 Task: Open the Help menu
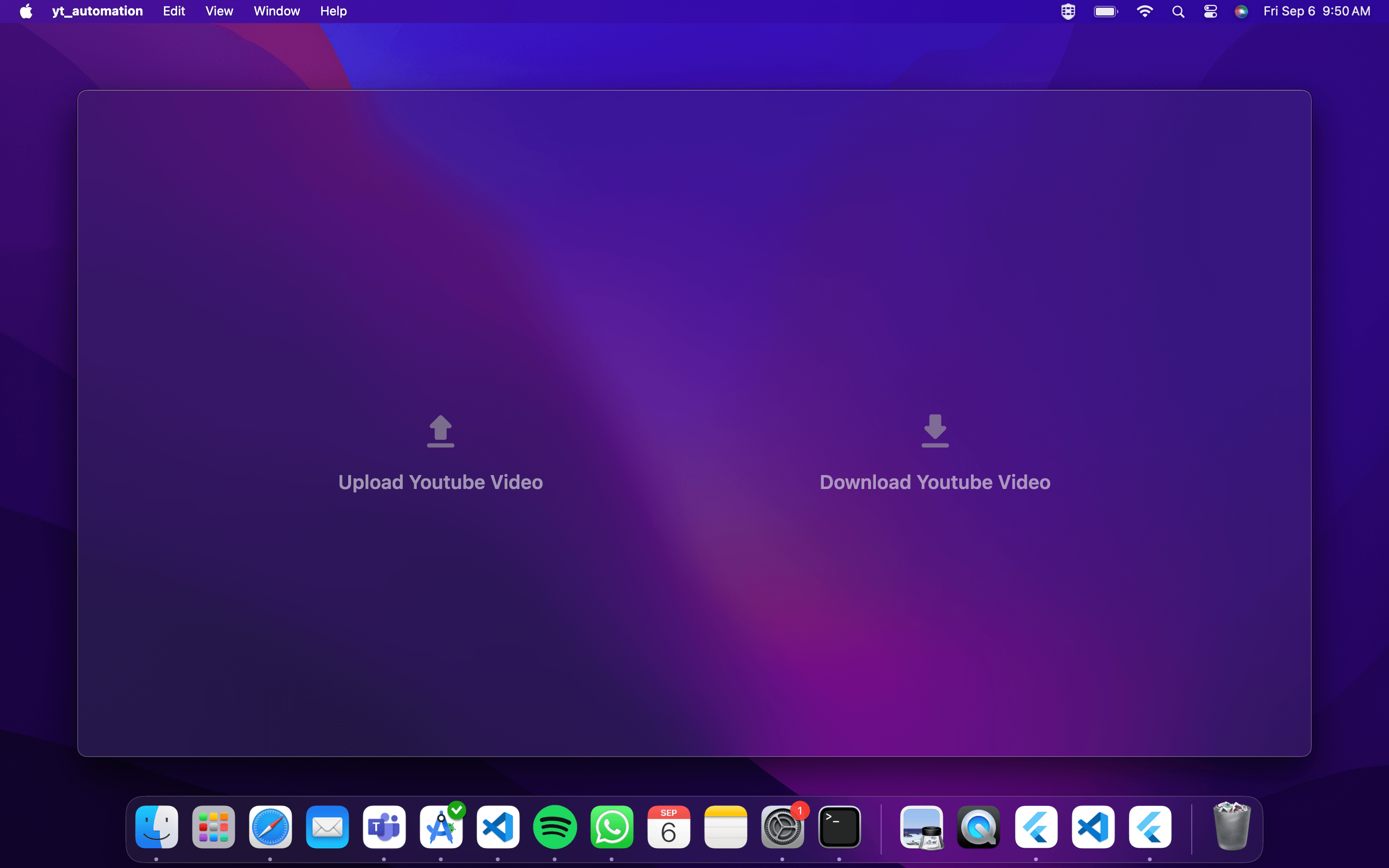click(x=333, y=11)
